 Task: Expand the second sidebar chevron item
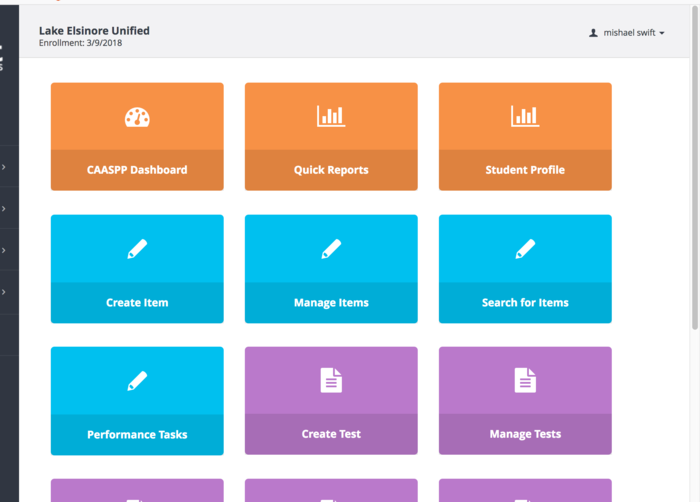[x=5, y=209]
